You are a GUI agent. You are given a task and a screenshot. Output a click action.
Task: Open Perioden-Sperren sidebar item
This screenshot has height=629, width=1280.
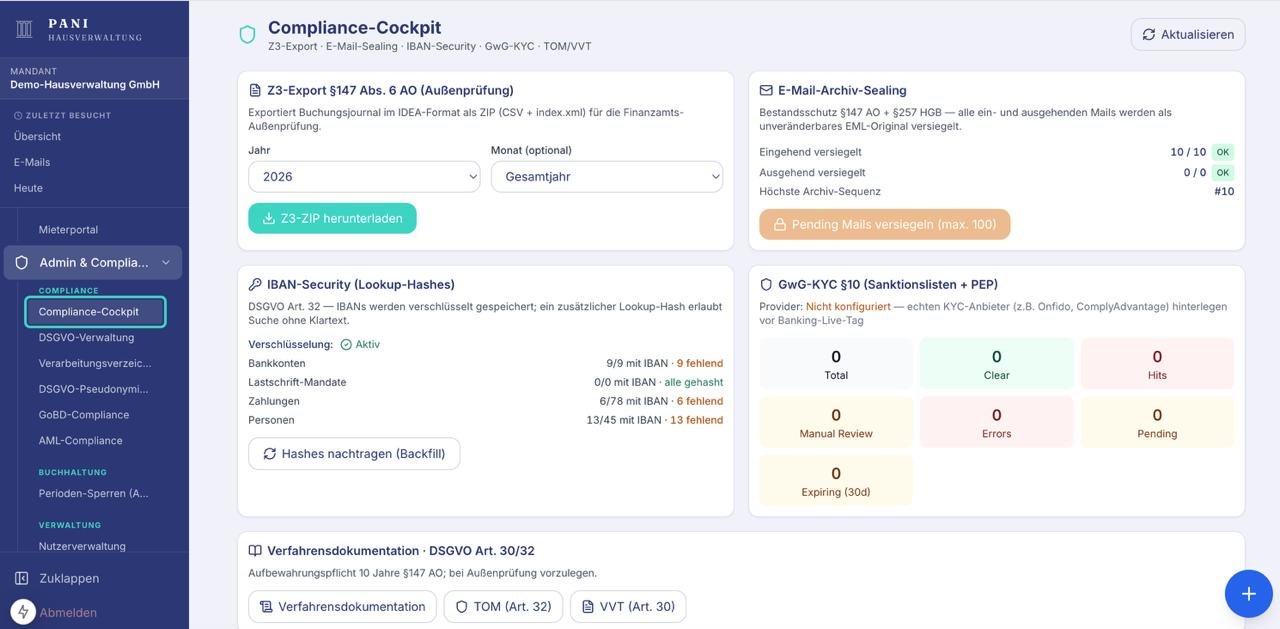[x=93, y=493]
